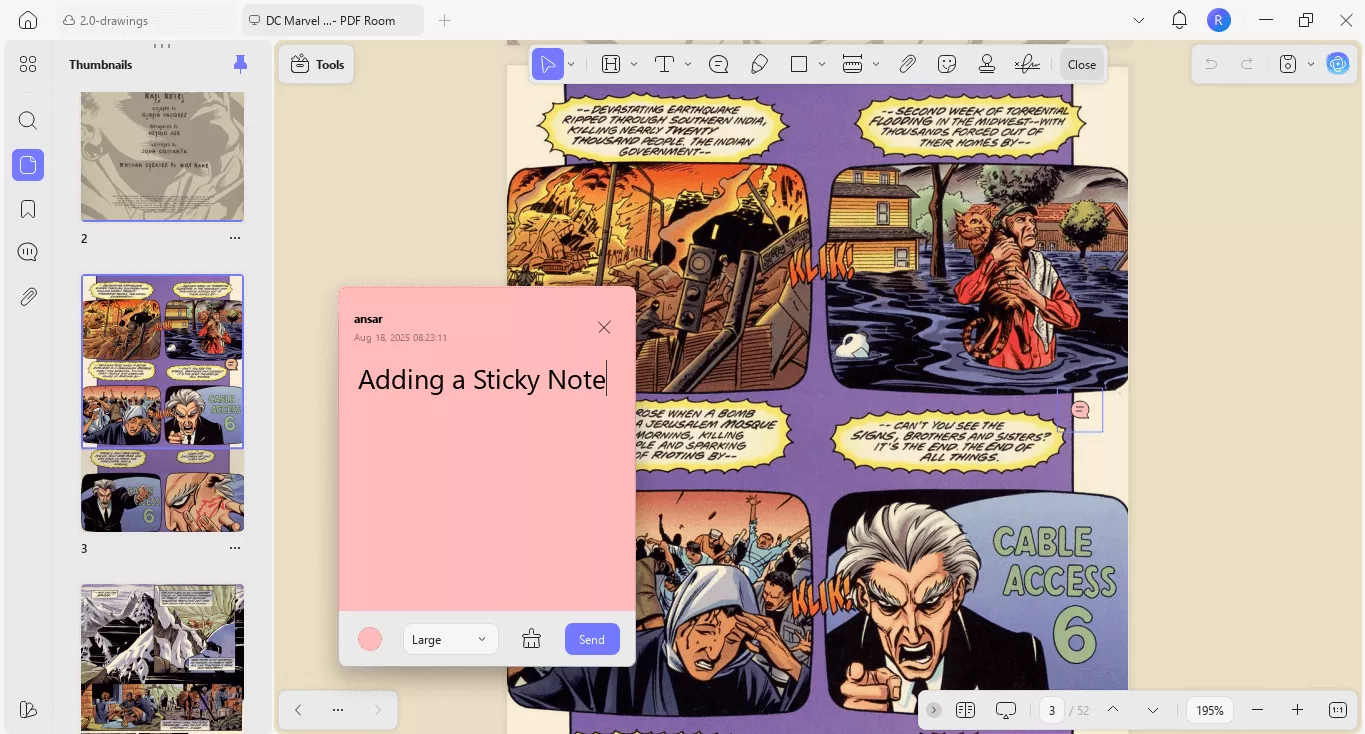Select page 3 thumbnail

point(162,403)
